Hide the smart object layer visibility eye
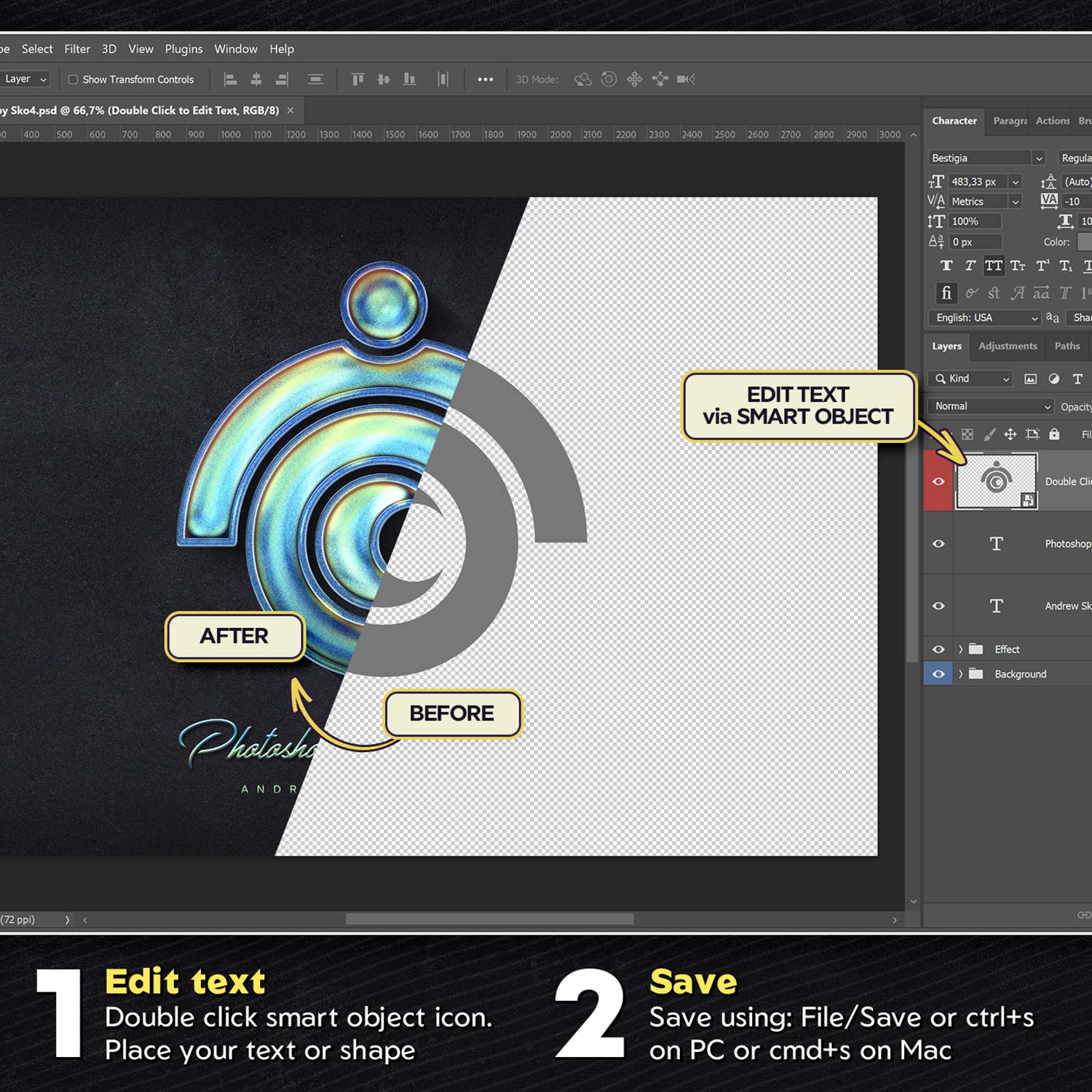 coord(938,481)
